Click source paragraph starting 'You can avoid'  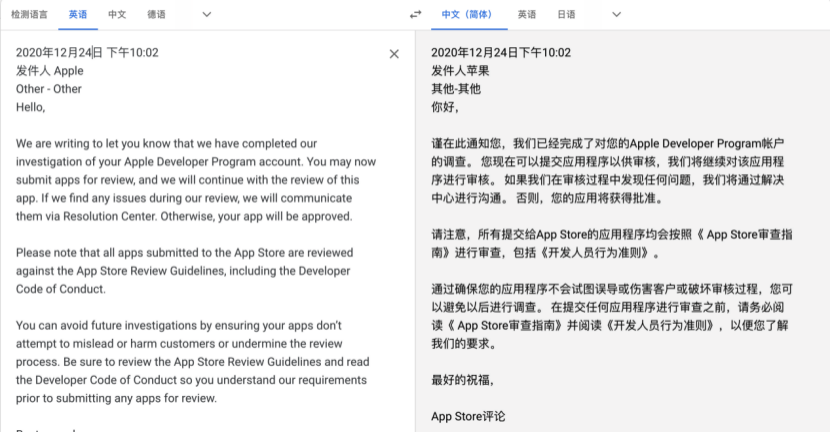tap(193, 362)
